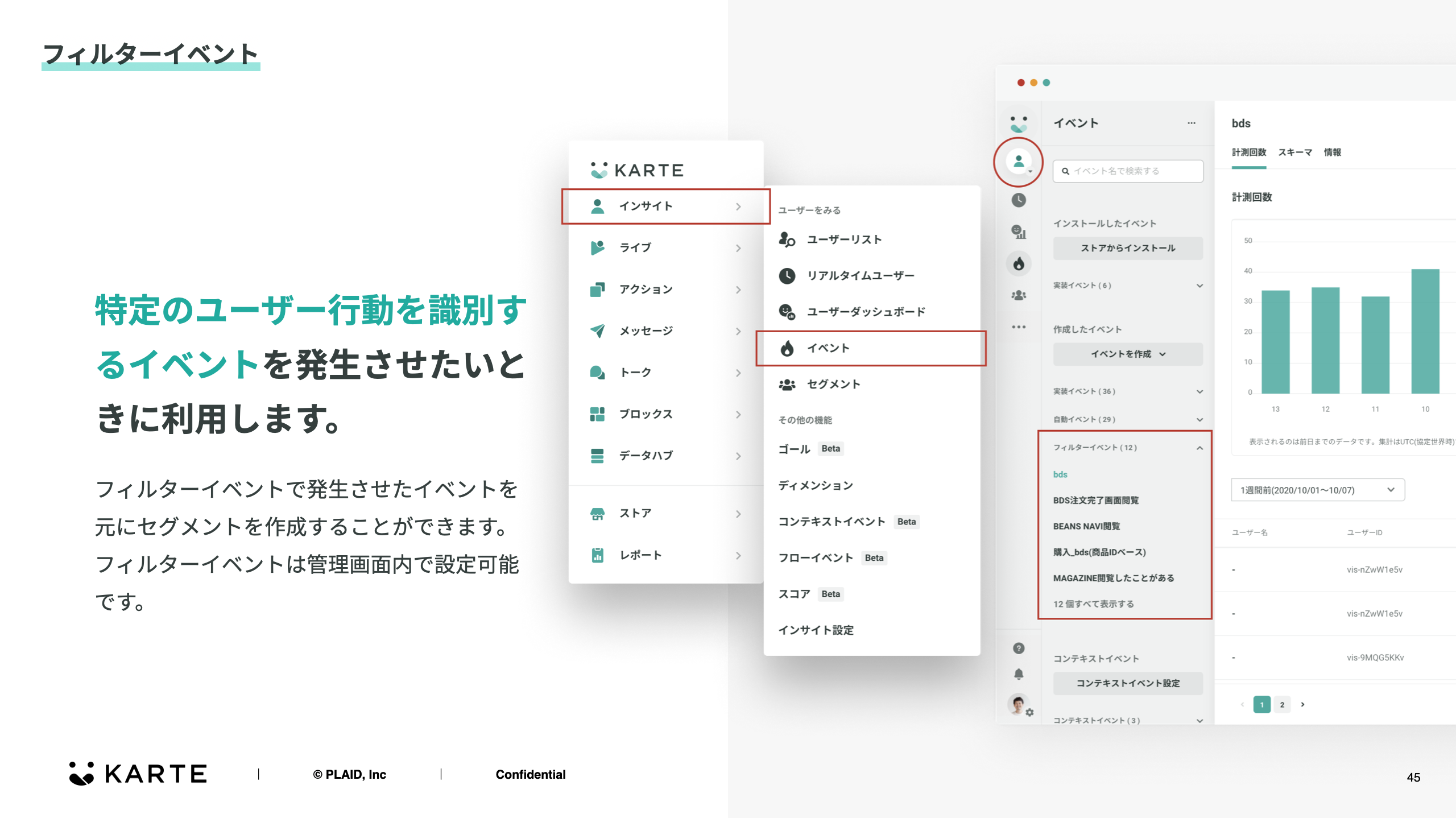The image size is (1456, 818).
Task: Click the user dashboard icon in submenu
Action: pyautogui.click(x=787, y=312)
